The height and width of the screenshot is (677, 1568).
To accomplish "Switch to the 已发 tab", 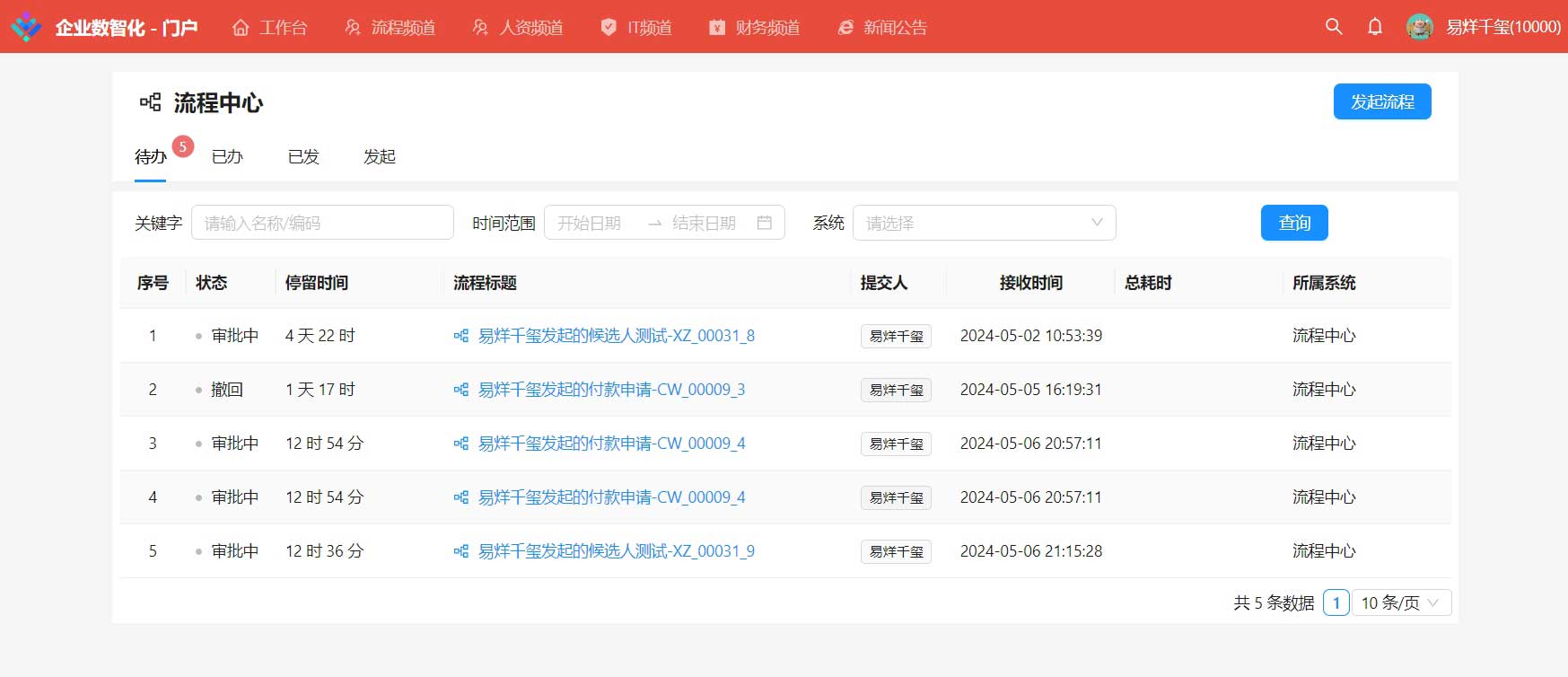I will (303, 156).
